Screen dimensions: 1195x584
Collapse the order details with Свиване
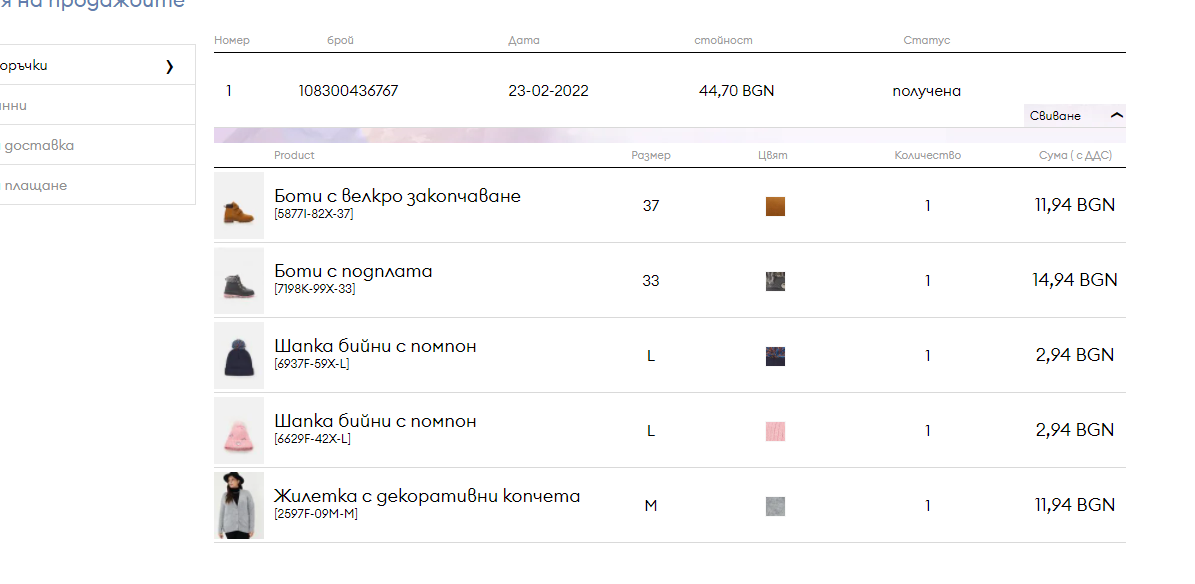(1057, 116)
